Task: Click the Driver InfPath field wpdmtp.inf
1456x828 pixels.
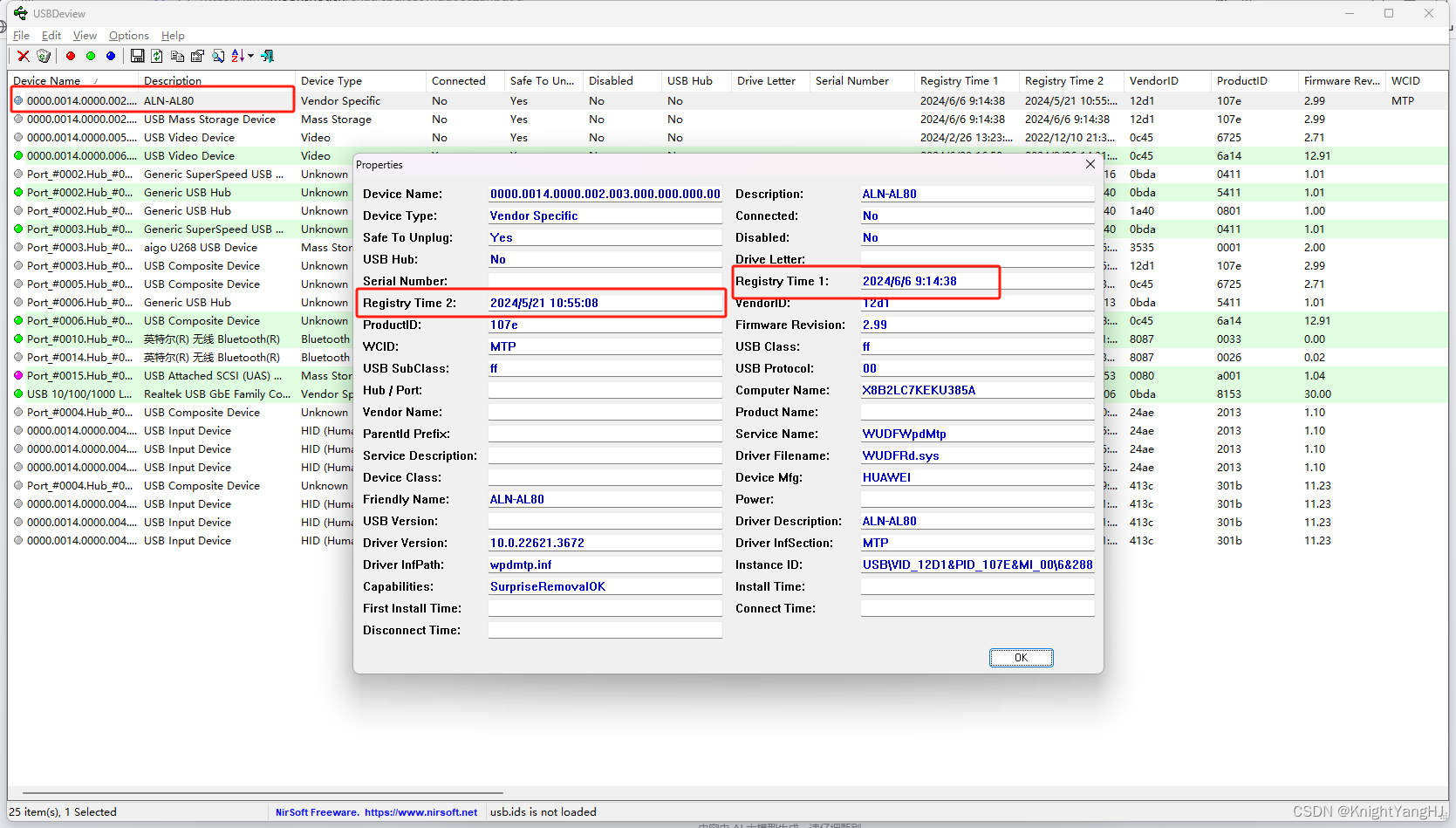Action: point(605,565)
